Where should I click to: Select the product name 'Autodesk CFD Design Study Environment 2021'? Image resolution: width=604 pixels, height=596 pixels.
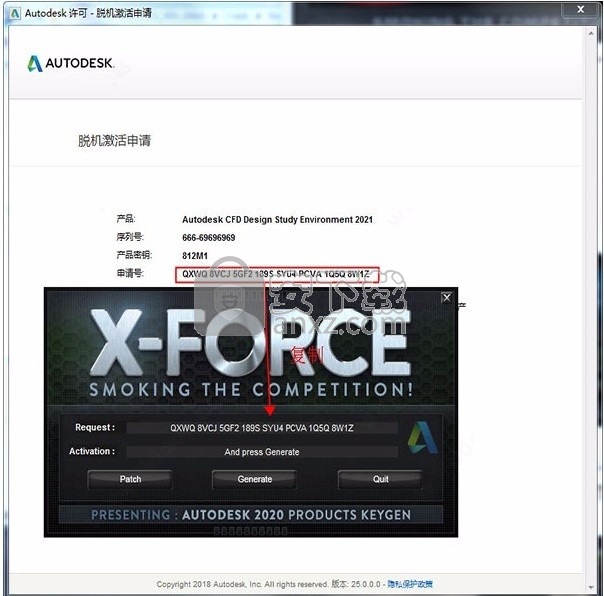(x=277, y=220)
